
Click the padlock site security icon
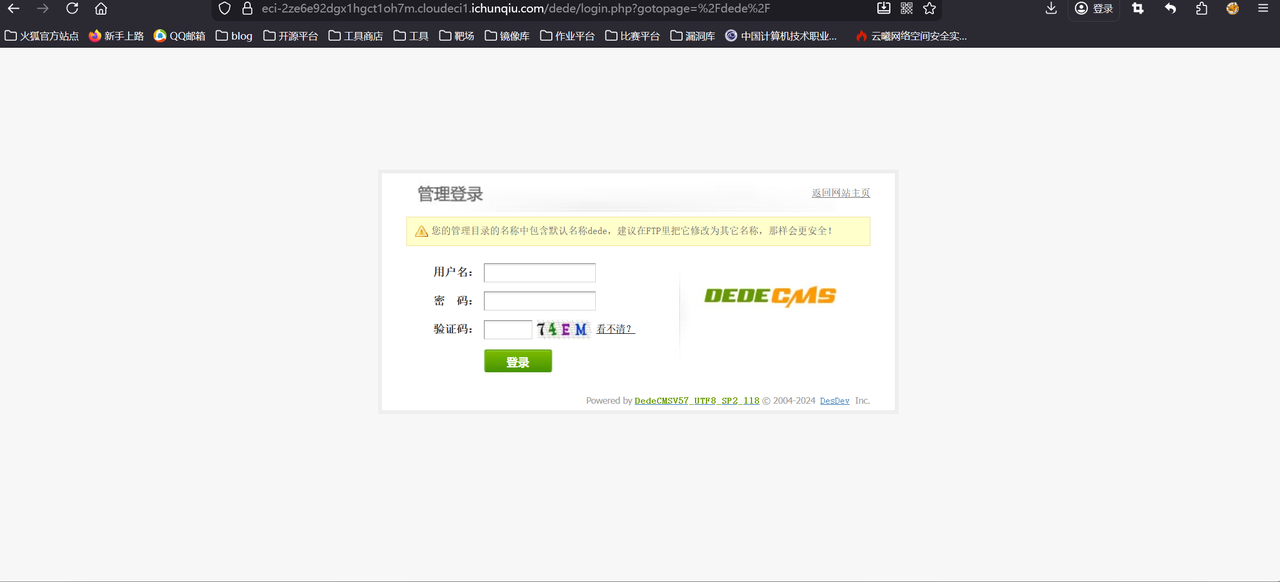coord(247,8)
